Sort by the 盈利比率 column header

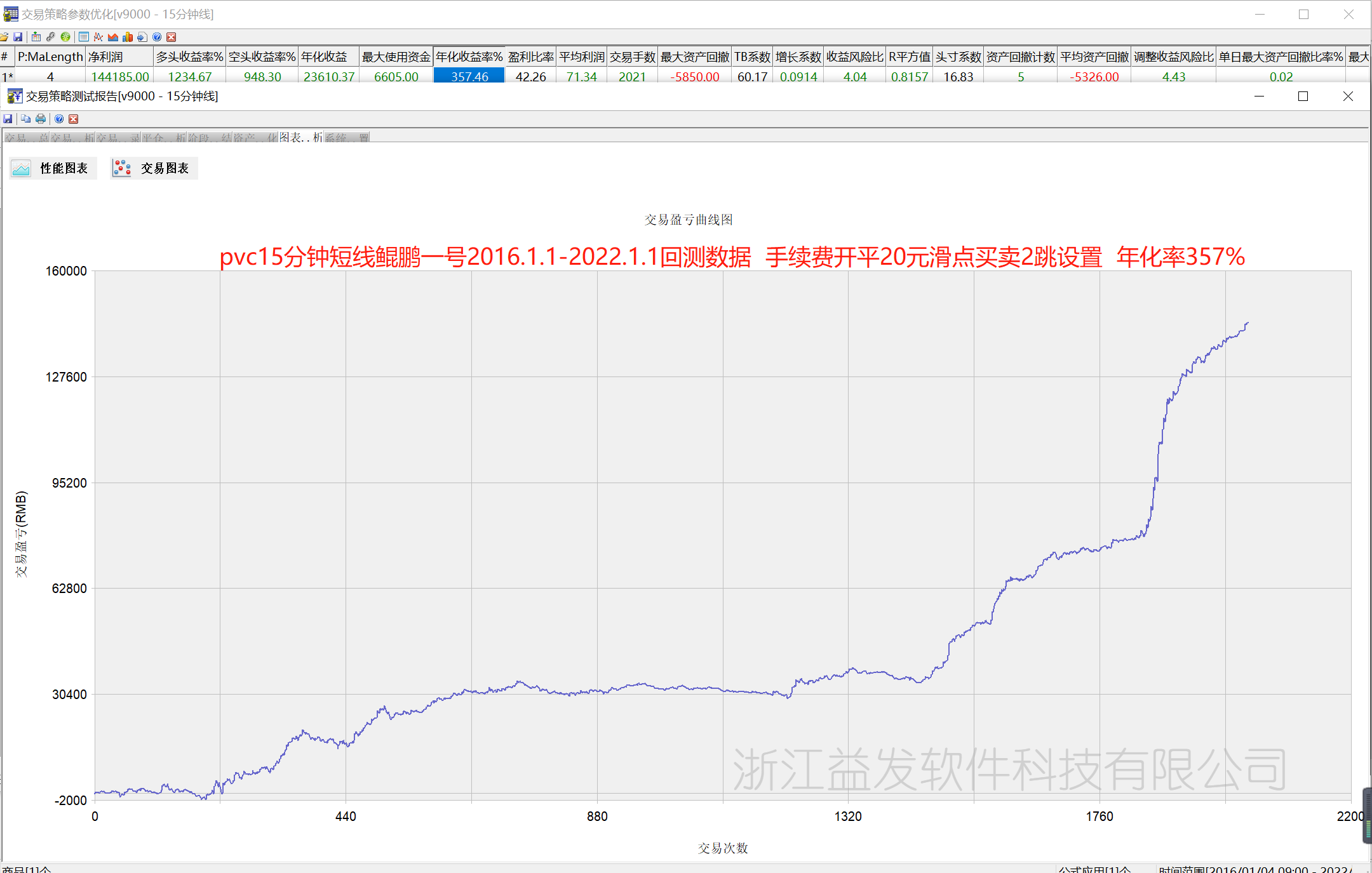[530, 57]
